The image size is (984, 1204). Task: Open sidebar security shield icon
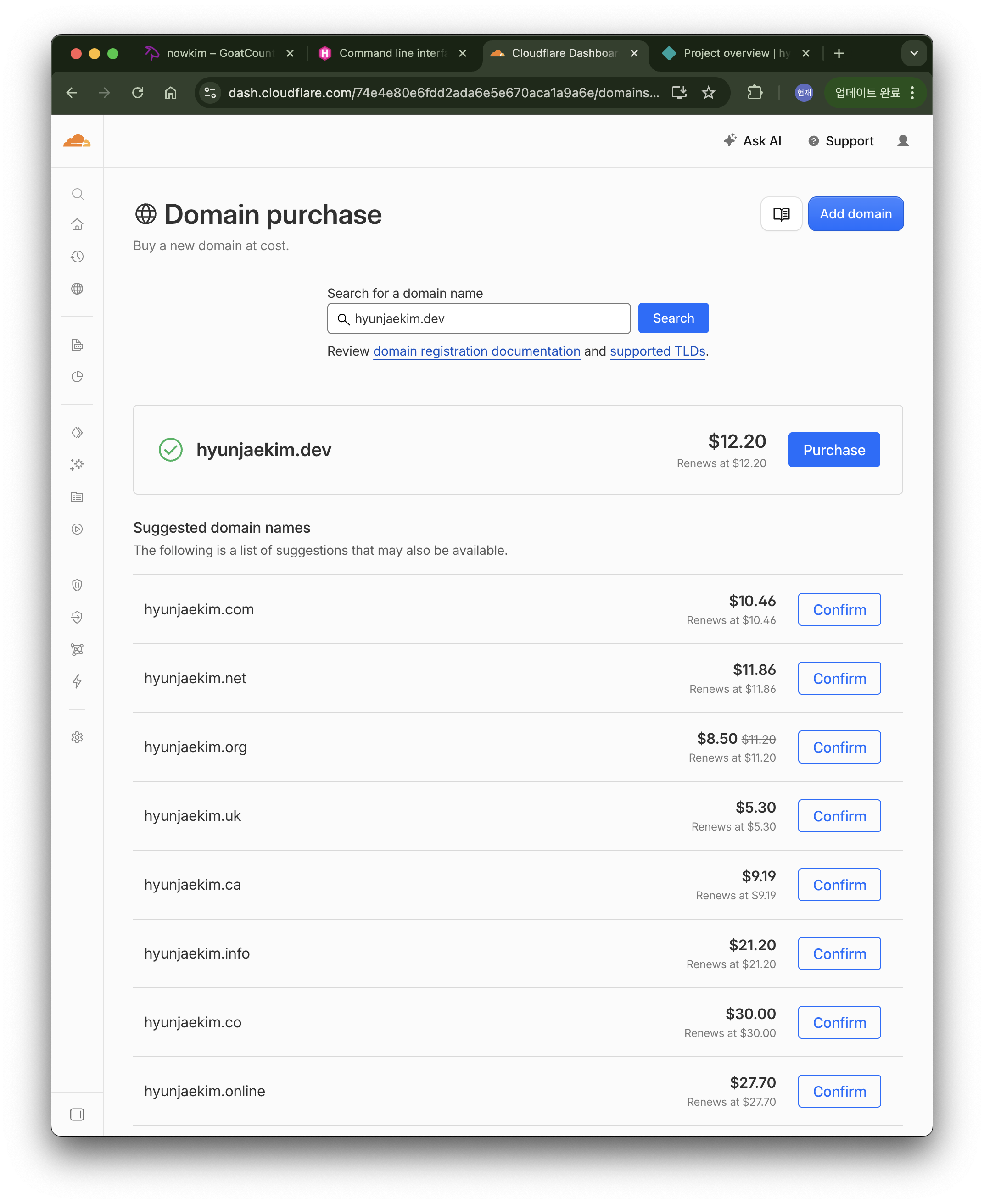point(78,585)
